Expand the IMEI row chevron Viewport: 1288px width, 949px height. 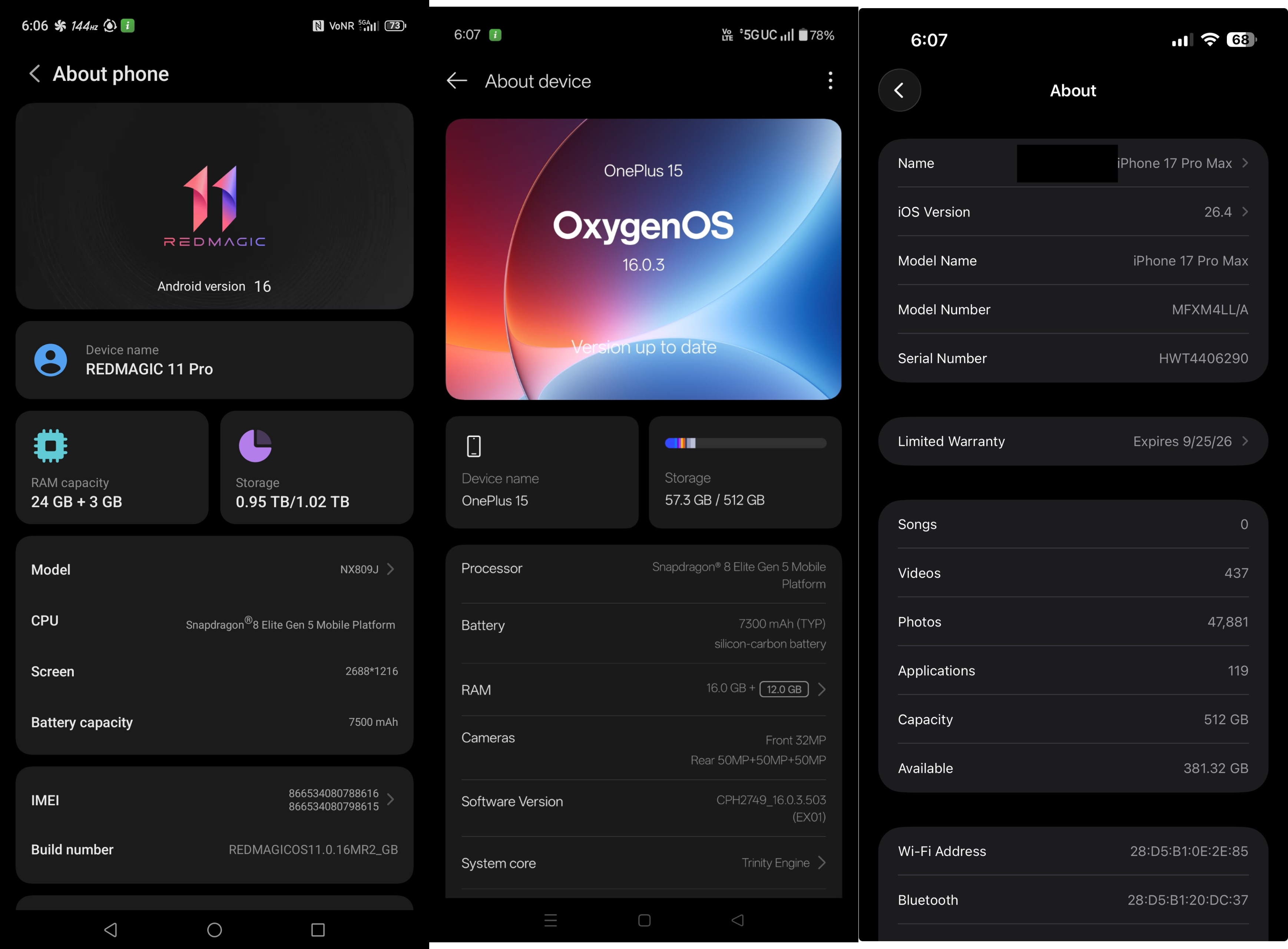[391, 799]
